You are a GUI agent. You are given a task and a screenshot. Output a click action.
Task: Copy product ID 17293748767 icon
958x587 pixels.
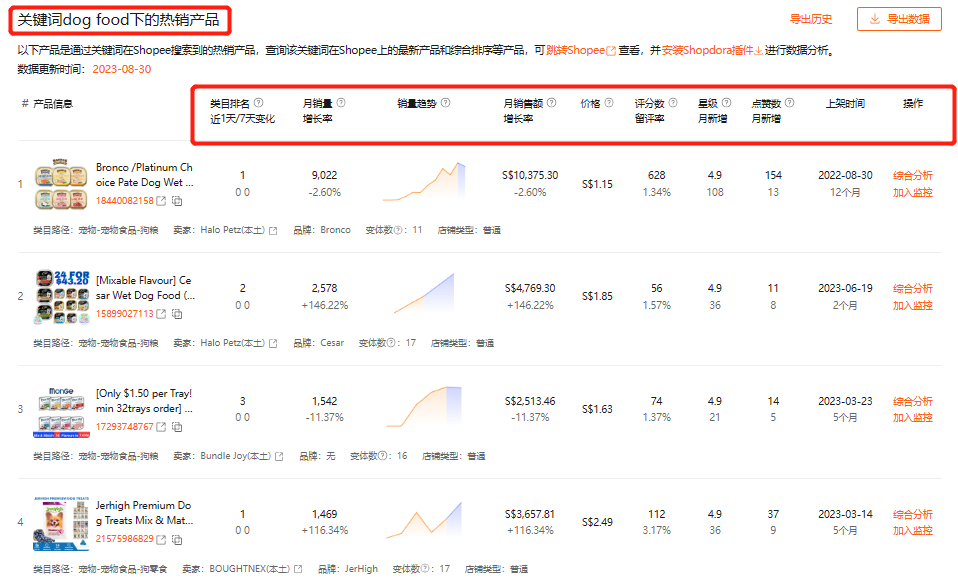(177, 427)
